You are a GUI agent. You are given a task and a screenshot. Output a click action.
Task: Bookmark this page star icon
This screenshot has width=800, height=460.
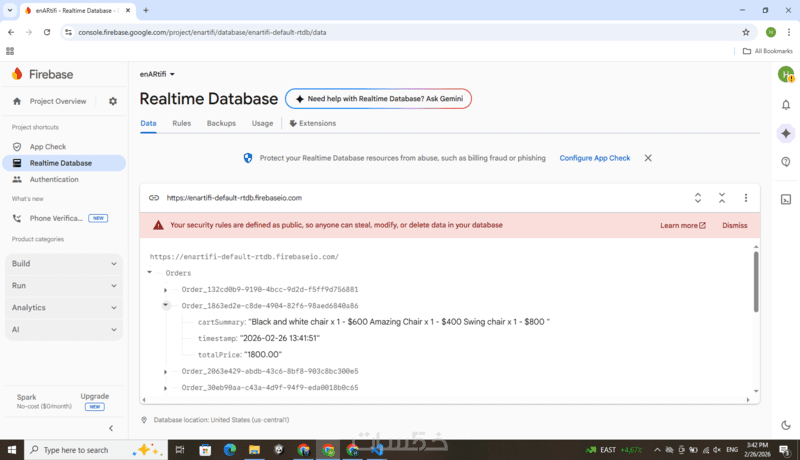(x=745, y=32)
